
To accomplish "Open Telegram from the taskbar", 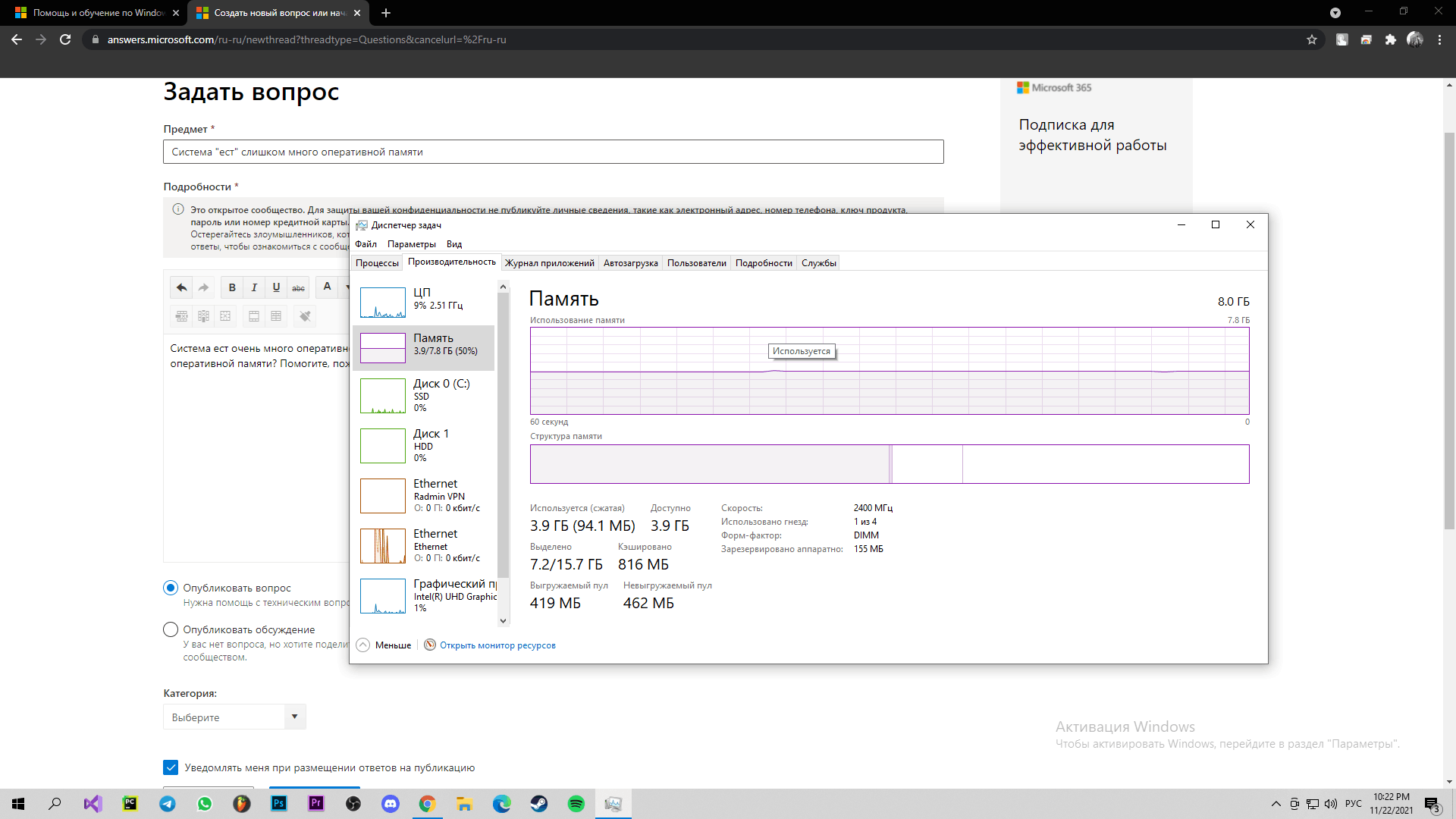I will 167,804.
